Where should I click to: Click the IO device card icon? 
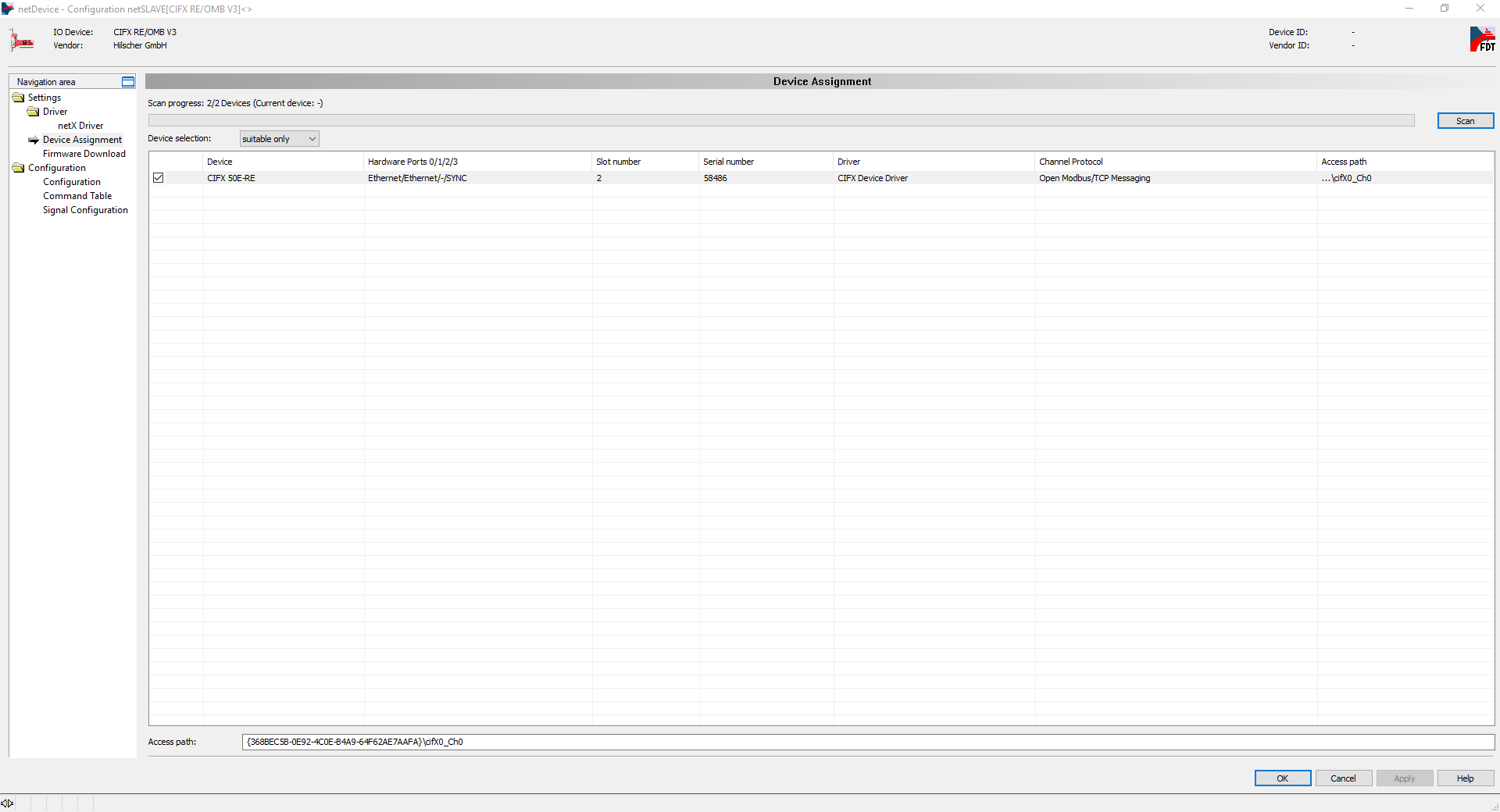pos(22,40)
